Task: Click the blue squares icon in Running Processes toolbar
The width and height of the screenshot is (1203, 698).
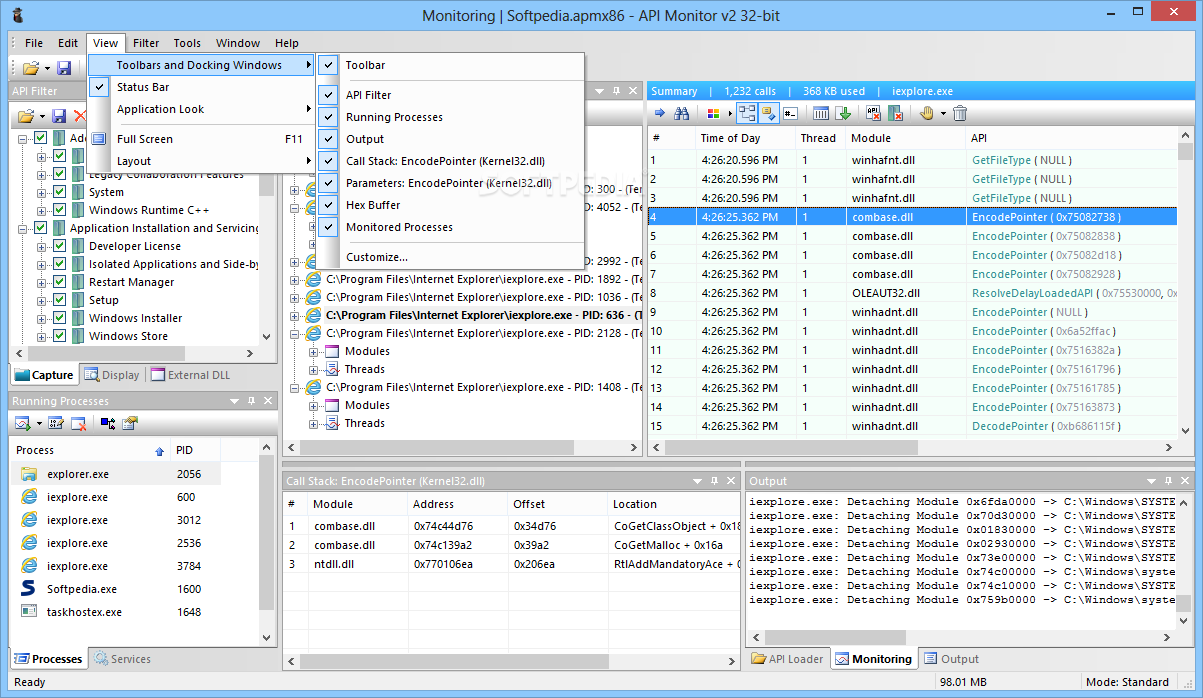Action: pos(108,424)
